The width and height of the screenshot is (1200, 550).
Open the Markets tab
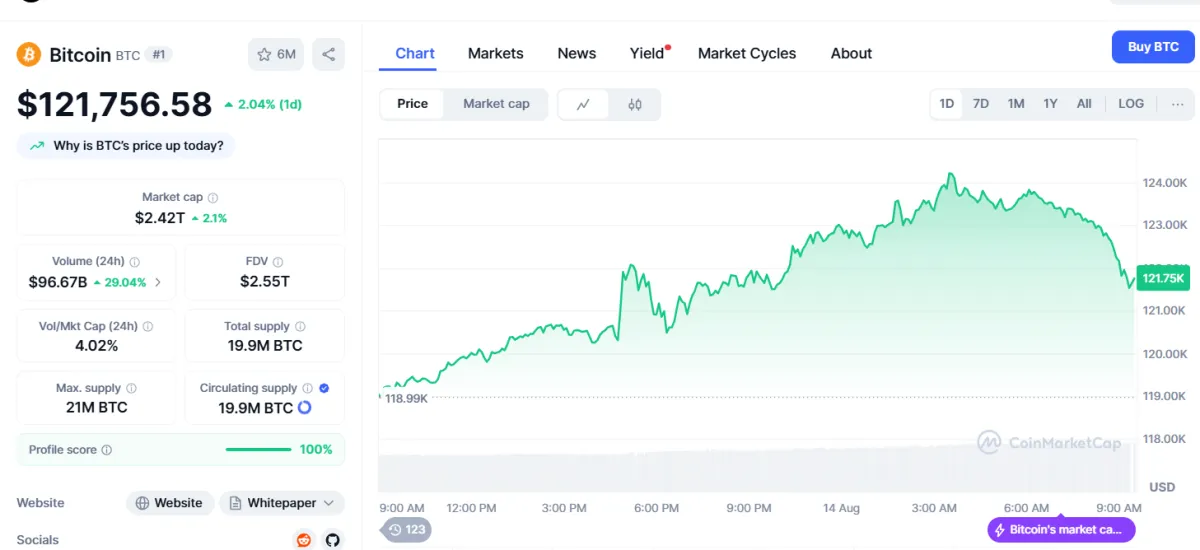(496, 54)
